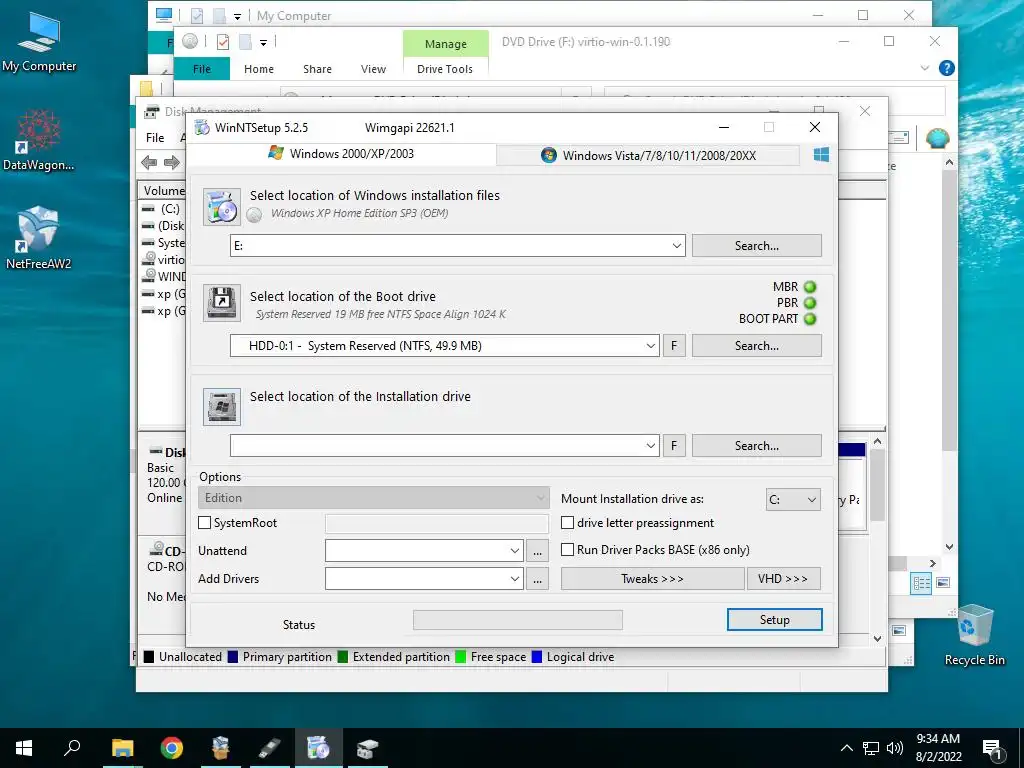Image resolution: width=1024 pixels, height=768 pixels.
Task: Open the notification center
Action: coord(993,749)
